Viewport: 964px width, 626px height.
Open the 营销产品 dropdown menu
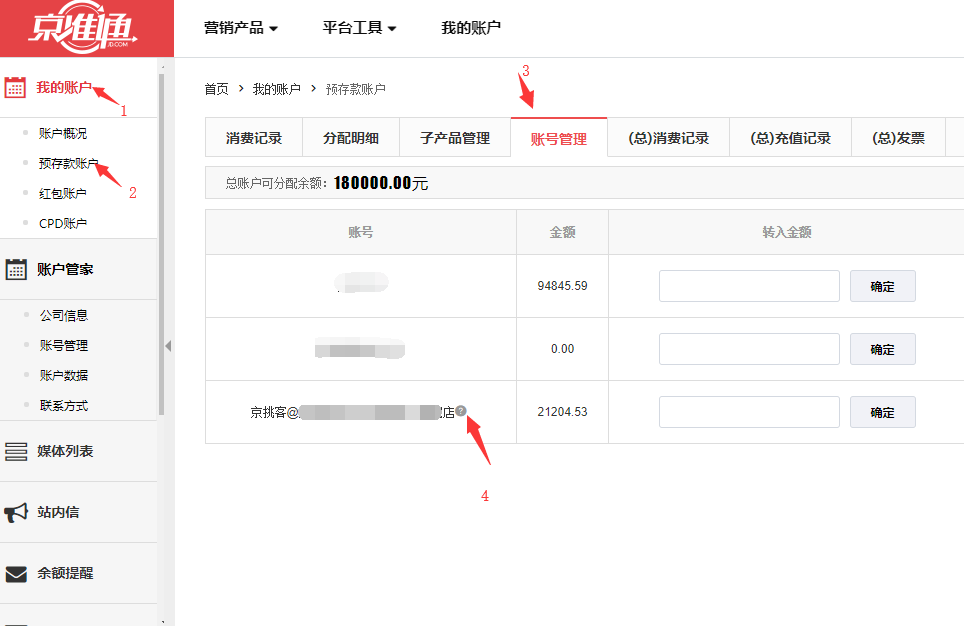pyautogui.click(x=240, y=28)
